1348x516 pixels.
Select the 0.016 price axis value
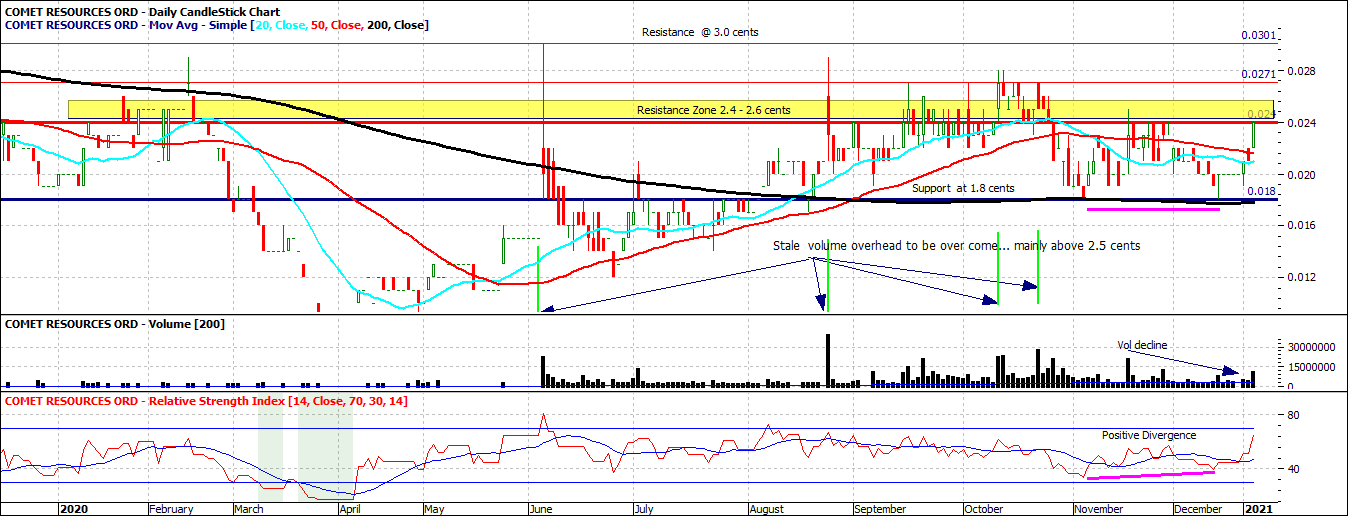point(1299,226)
